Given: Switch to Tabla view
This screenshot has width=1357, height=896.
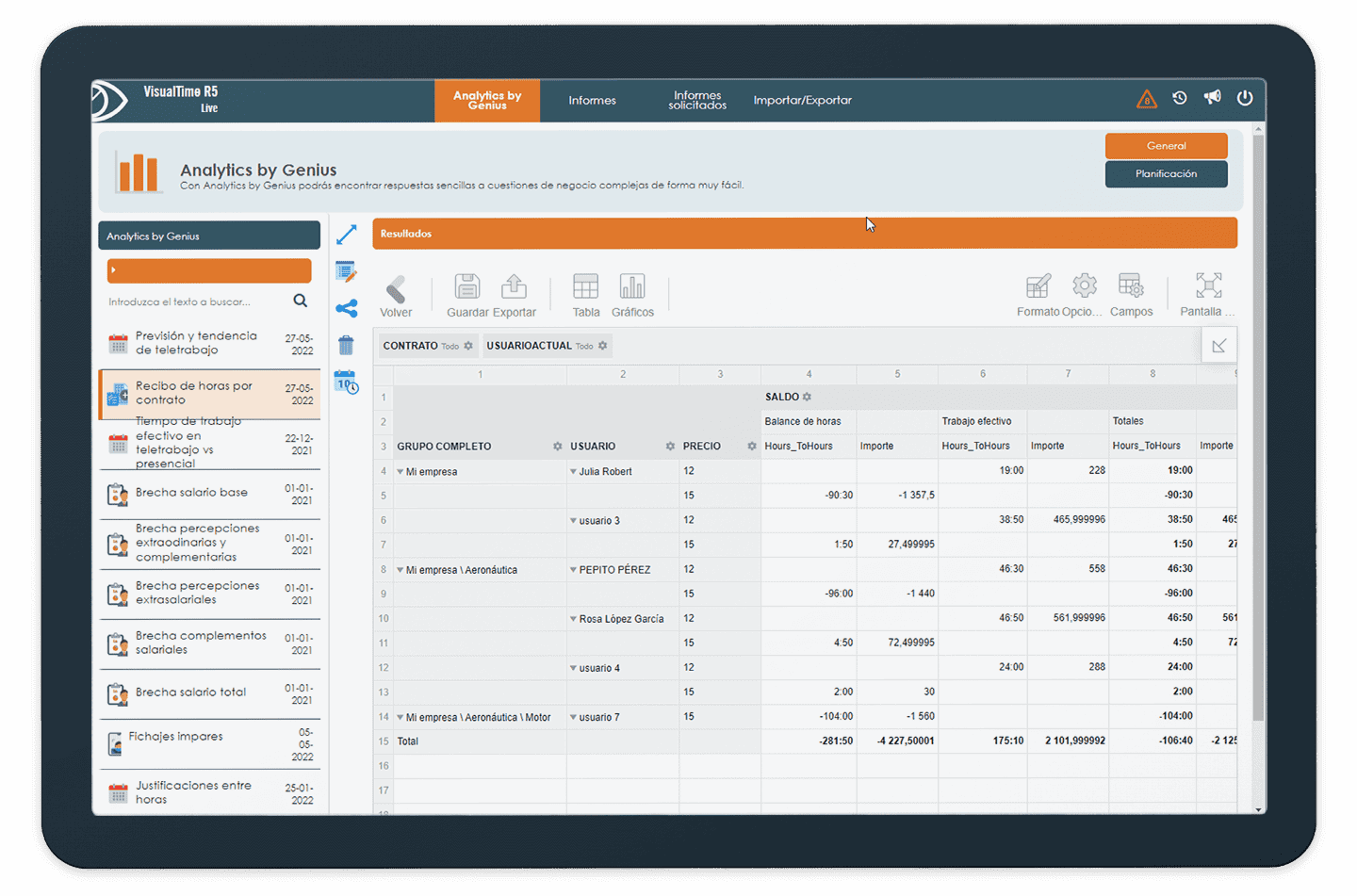Looking at the screenshot, I should pyautogui.click(x=585, y=286).
